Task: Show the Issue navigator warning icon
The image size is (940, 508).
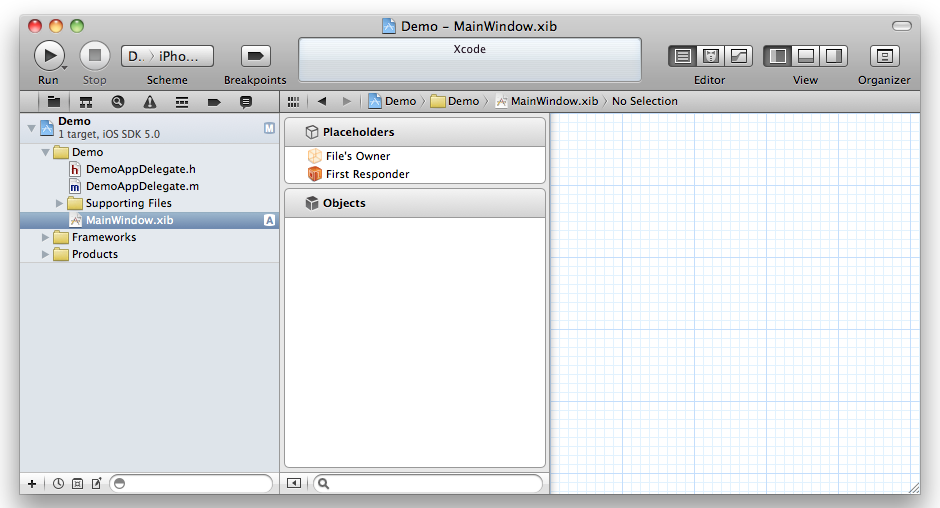Action: point(150,101)
